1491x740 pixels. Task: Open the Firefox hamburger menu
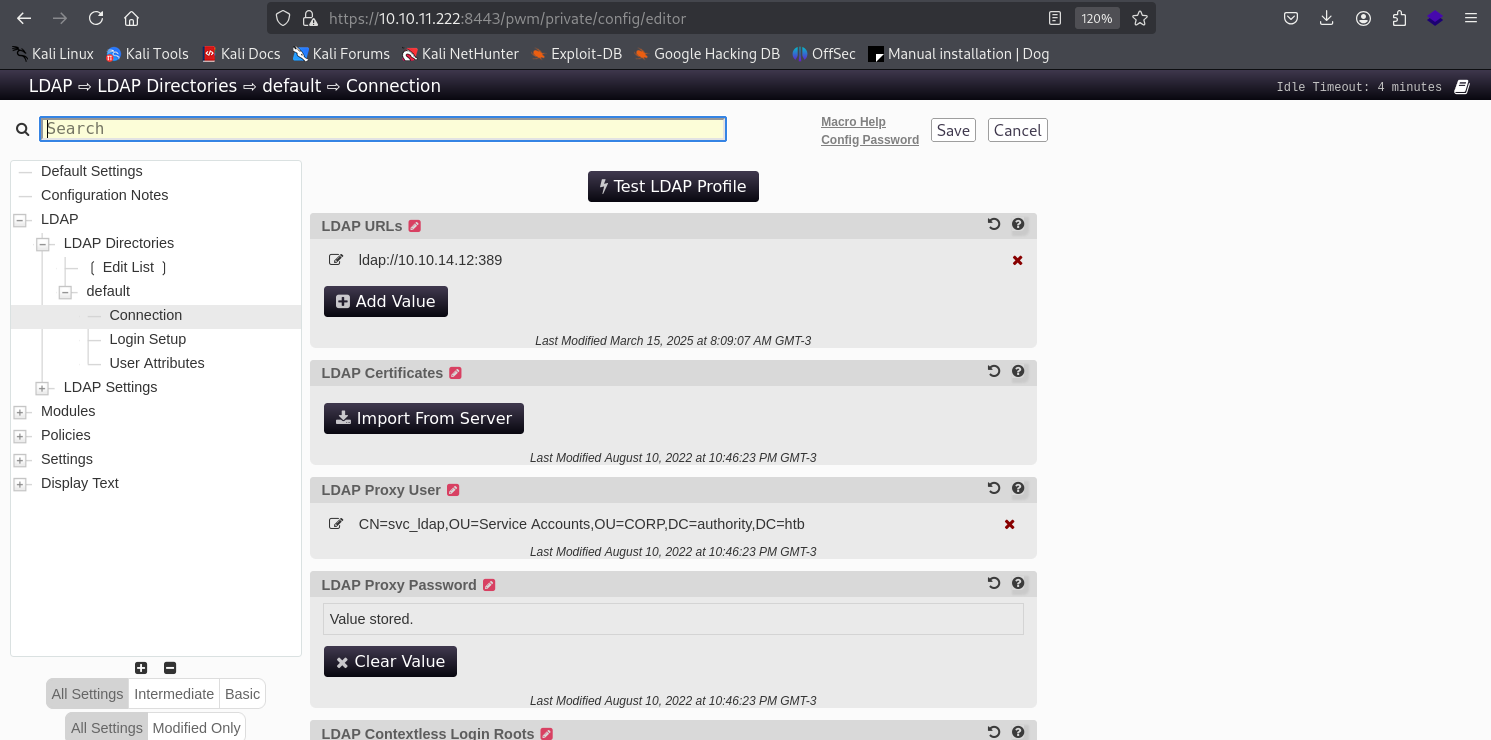pos(1470,18)
